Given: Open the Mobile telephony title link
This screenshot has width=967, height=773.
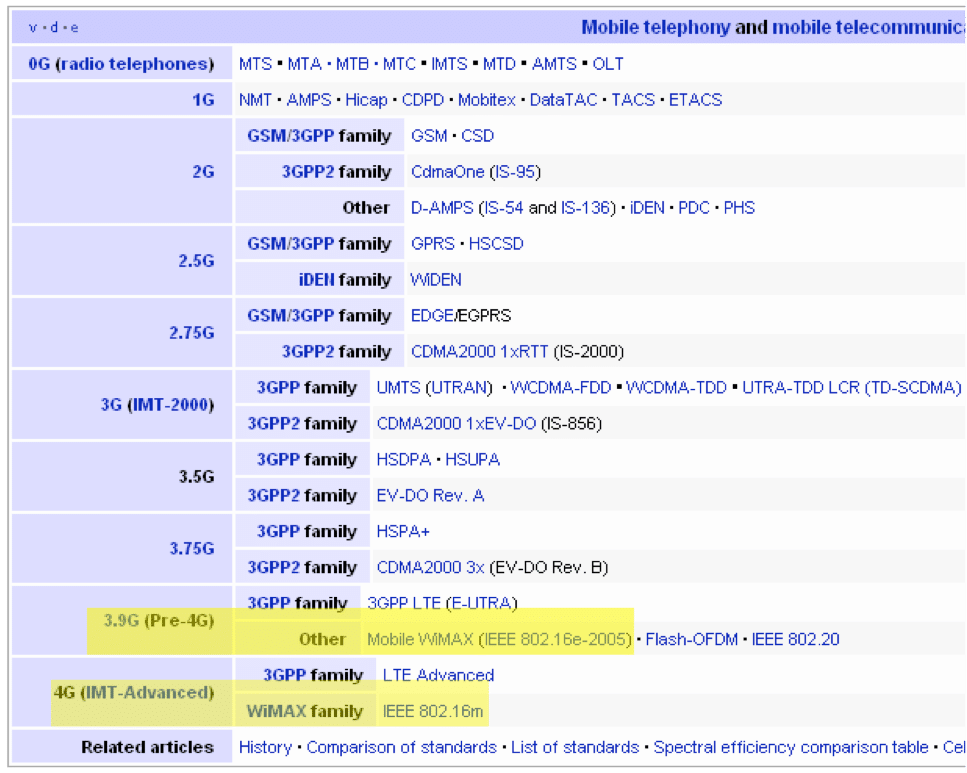Looking at the screenshot, I should click(656, 27).
